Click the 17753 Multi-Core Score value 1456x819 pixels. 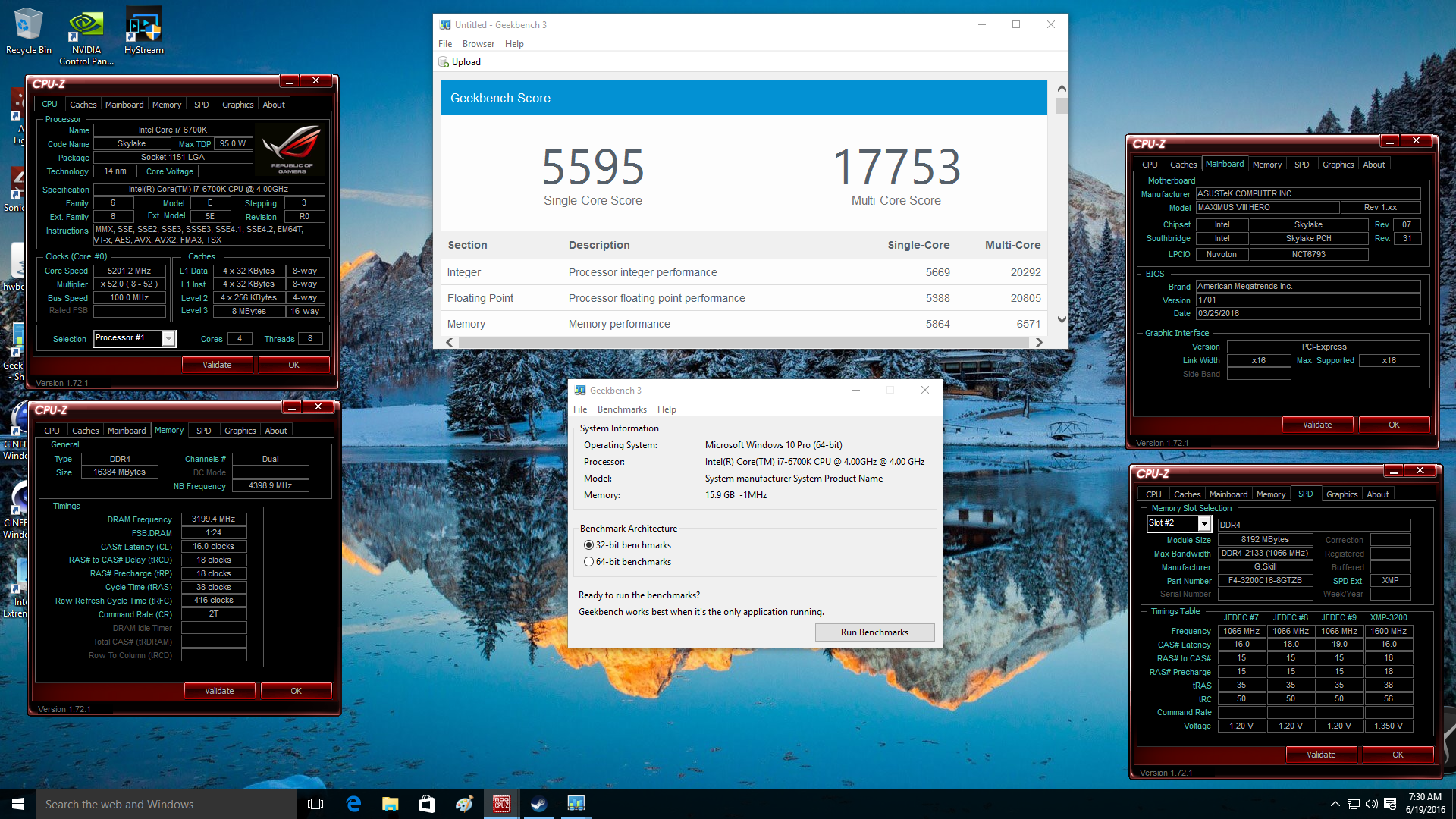(x=896, y=168)
